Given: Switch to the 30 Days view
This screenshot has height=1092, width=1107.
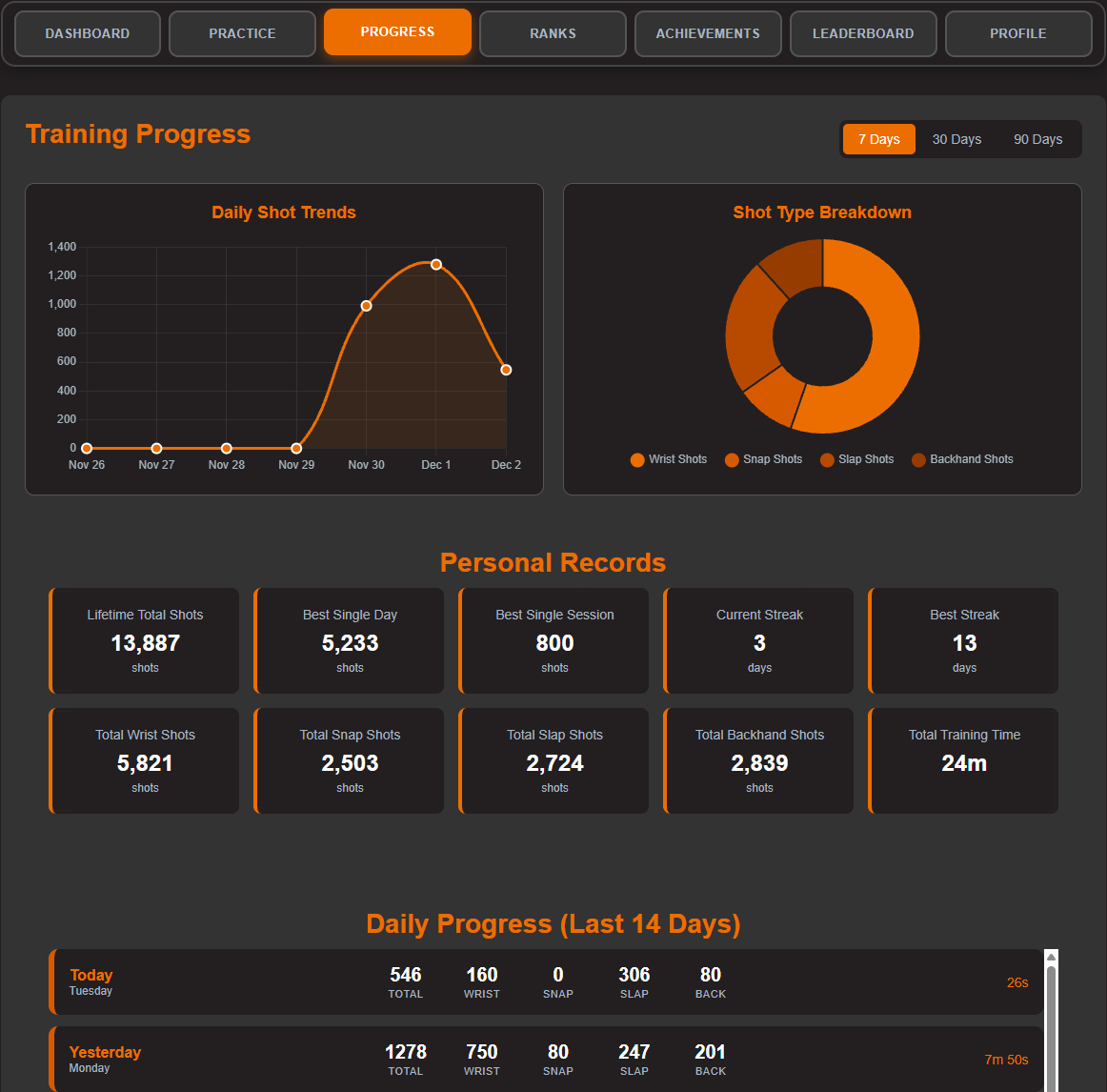Looking at the screenshot, I should pyautogui.click(x=956, y=138).
